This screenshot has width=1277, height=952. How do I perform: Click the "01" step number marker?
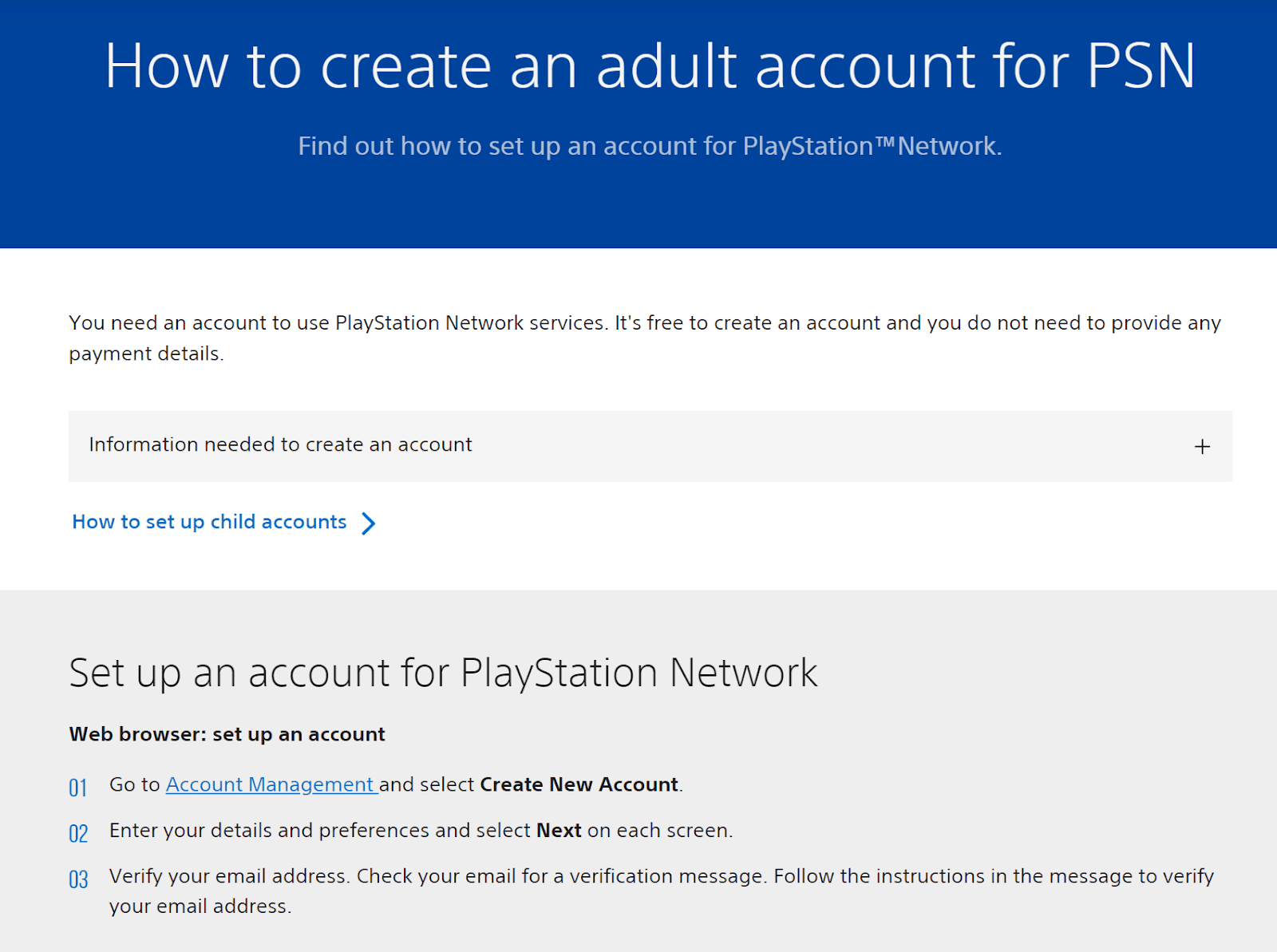tap(77, 787)
